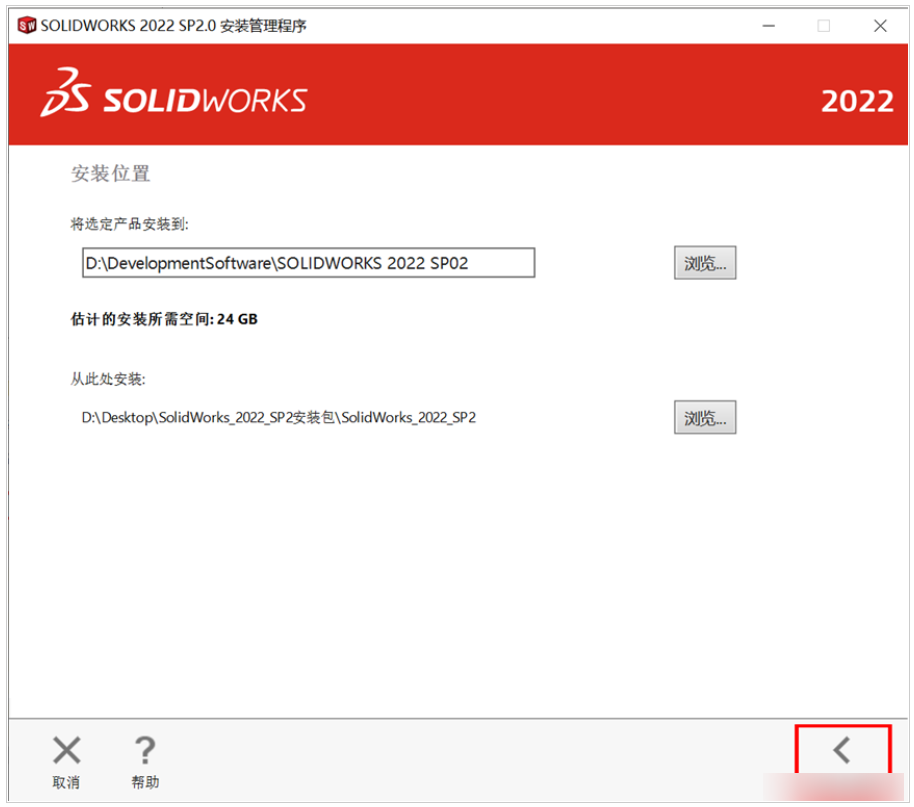The image size is (914, 807).
Task: Click the 从此处安装 label
Action: point(108,379)
